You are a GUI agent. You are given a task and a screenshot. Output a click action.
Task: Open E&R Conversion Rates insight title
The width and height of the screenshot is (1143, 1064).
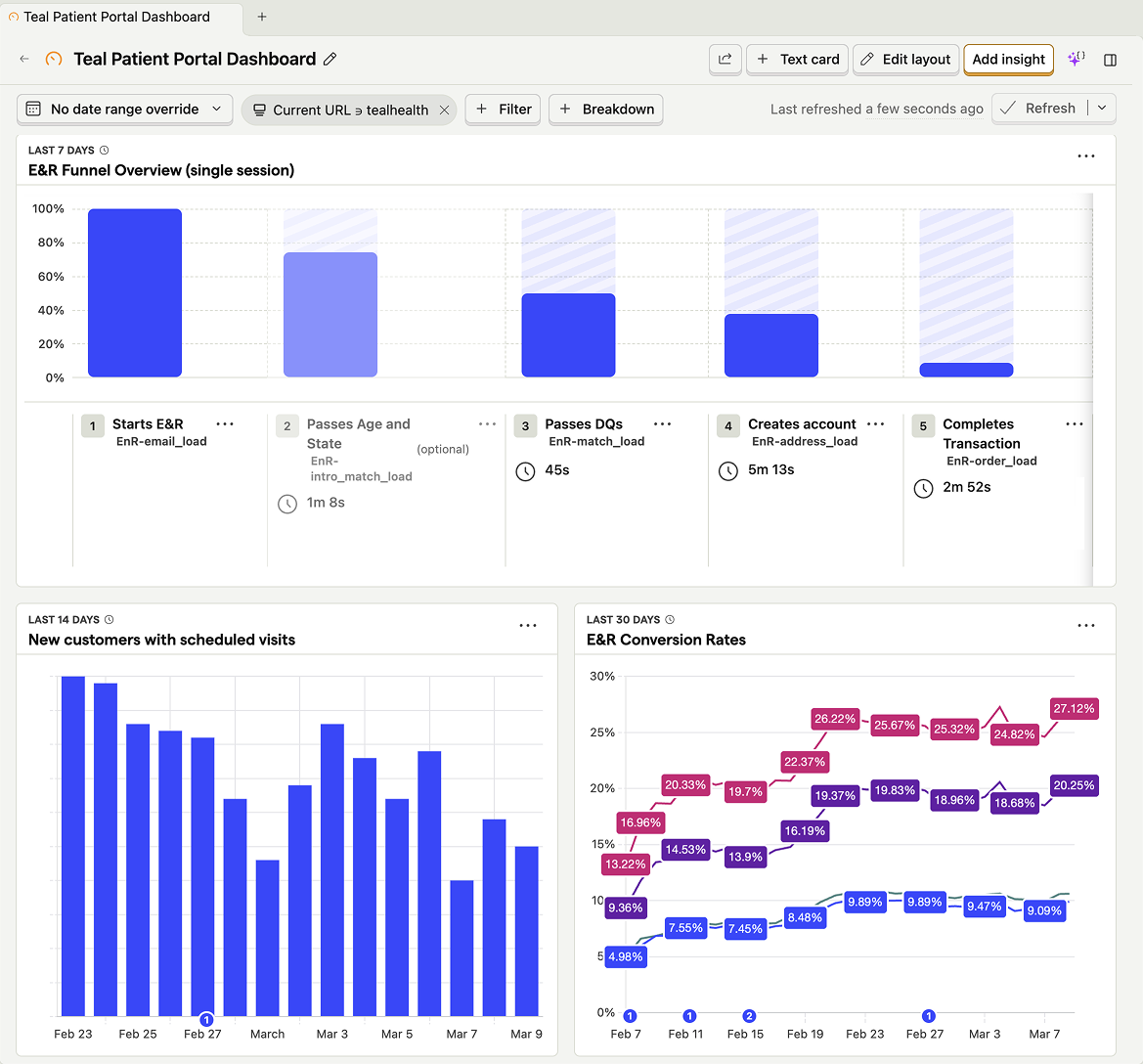[x=666, y=641]
